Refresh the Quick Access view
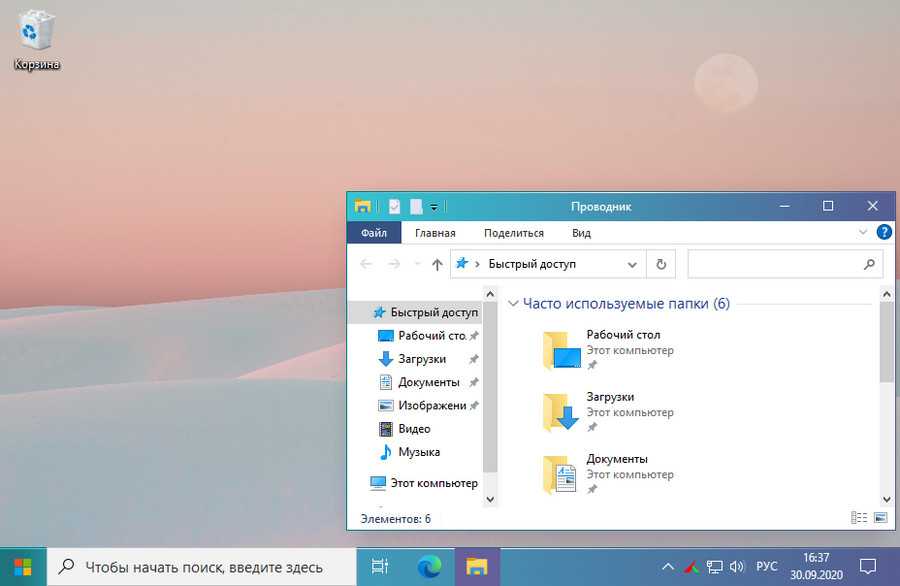Viewport: 900px width, 586px height. coord(660,265)
